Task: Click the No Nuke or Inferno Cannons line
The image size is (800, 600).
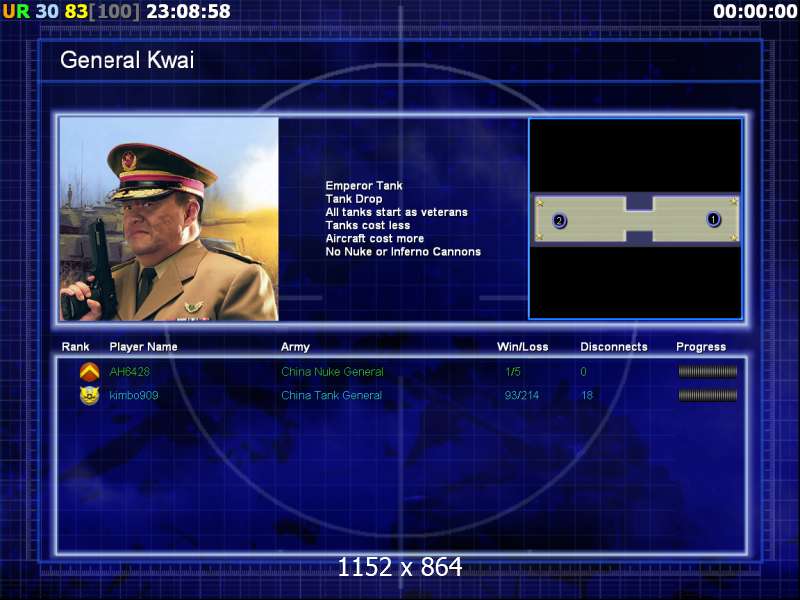Action: coord(403,252)
